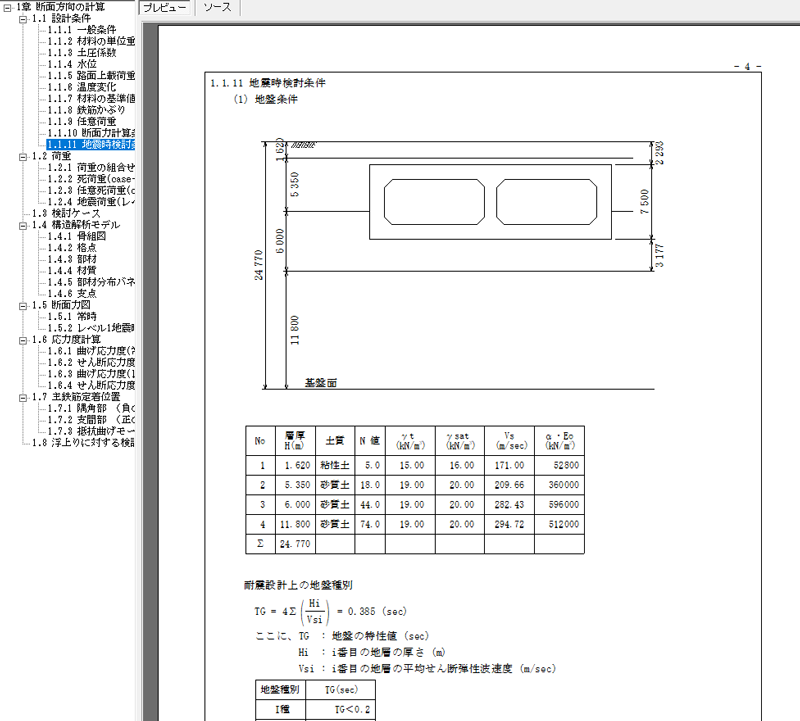Open 1.4.6 支点
The image size is (800, 721).
pos(72,294)
